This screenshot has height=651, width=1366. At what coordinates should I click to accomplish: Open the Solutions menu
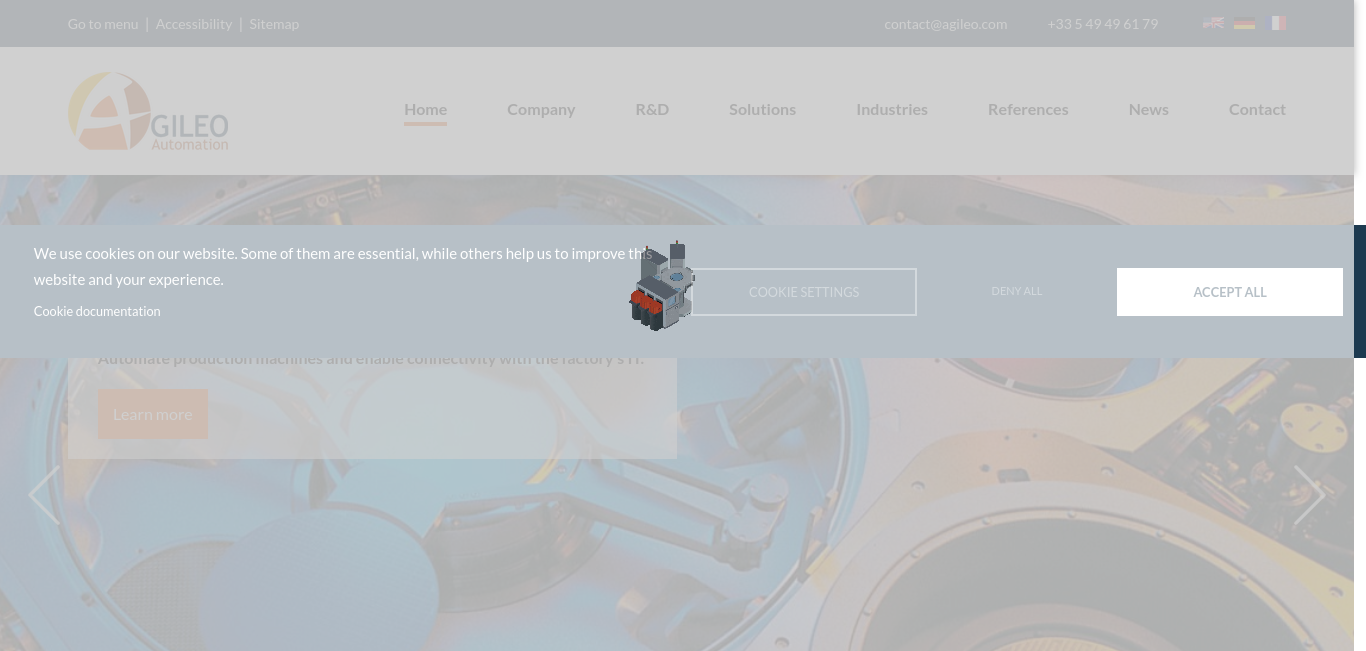[x=762, y=109]
